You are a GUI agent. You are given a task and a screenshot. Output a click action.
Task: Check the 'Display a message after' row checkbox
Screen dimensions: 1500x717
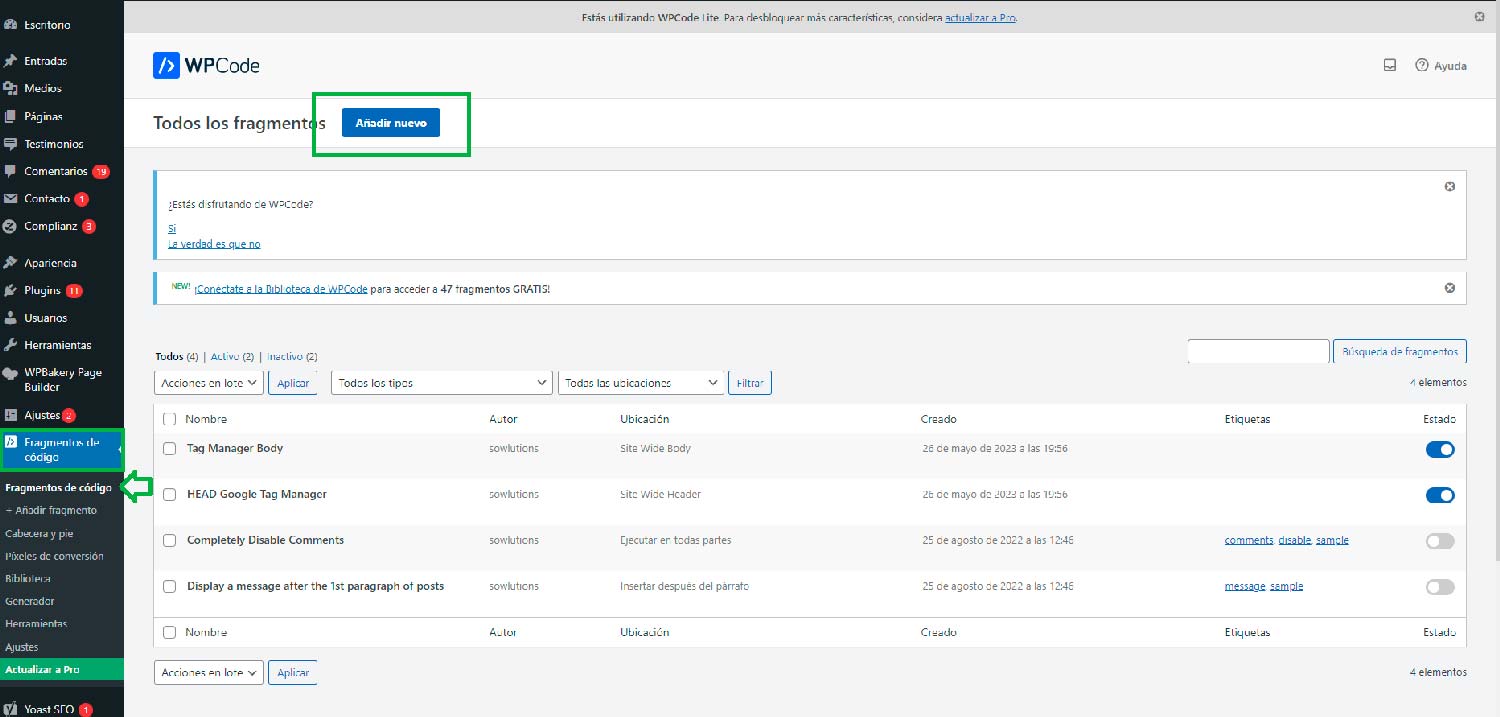(x=170, y=587)
